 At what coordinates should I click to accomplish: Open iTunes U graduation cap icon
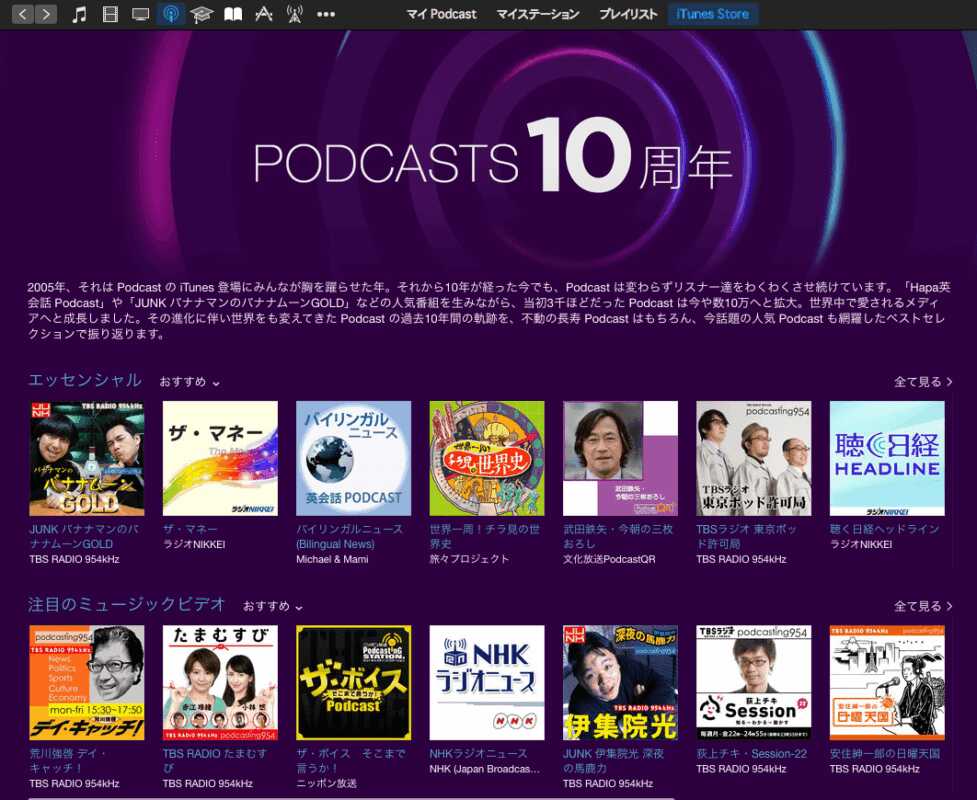pyautogui.click(x=202, y=14)
